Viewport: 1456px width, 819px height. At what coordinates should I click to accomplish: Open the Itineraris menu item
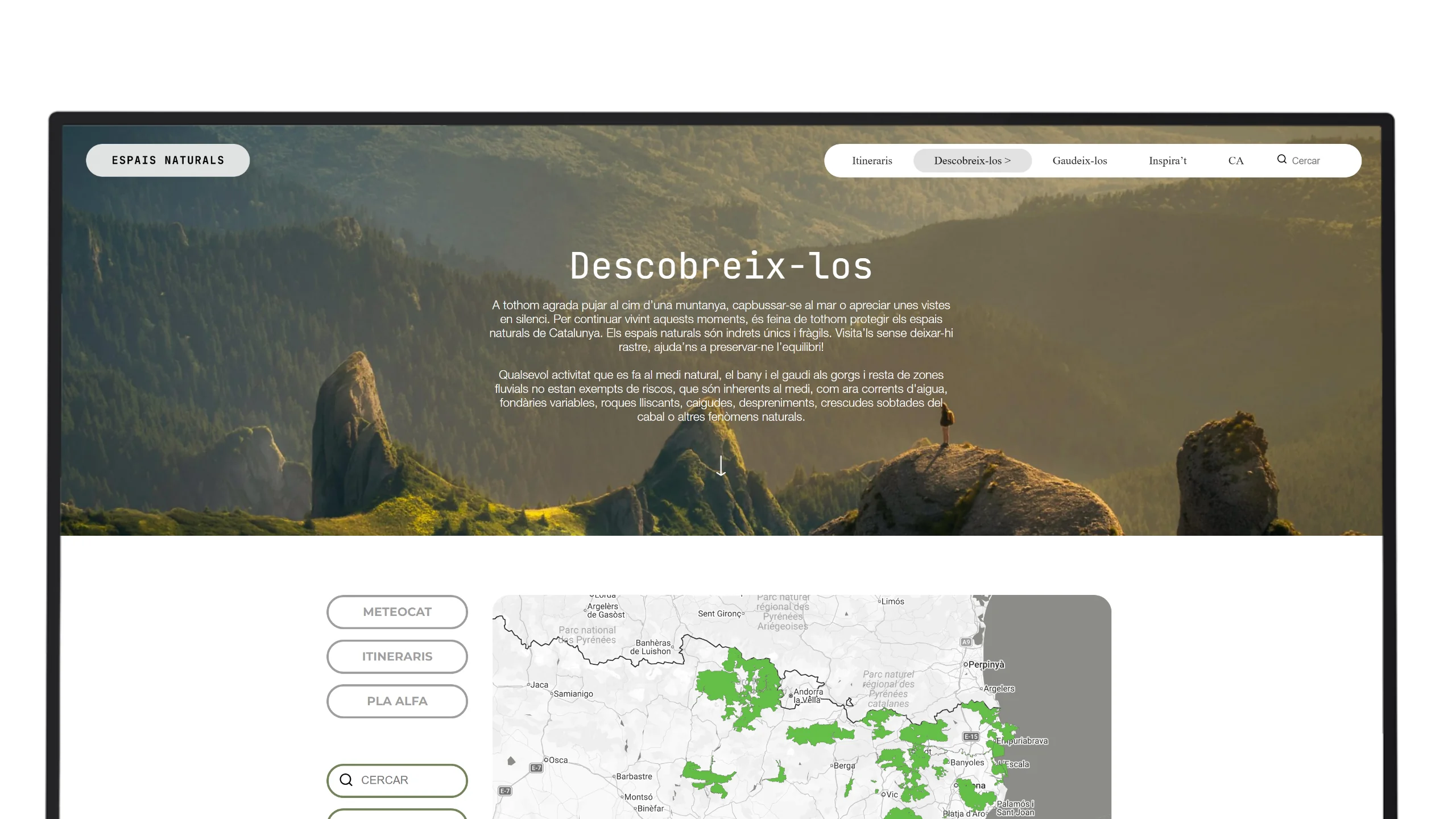[x=872, y=161]
